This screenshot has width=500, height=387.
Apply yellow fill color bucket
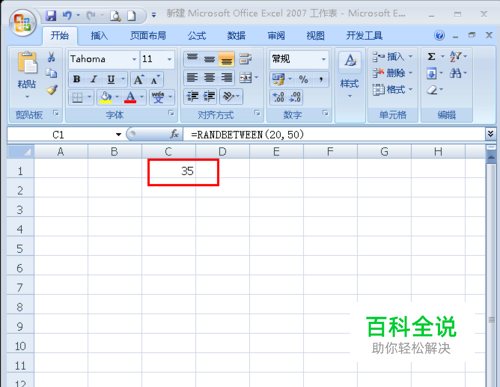[x=106, y=97]
